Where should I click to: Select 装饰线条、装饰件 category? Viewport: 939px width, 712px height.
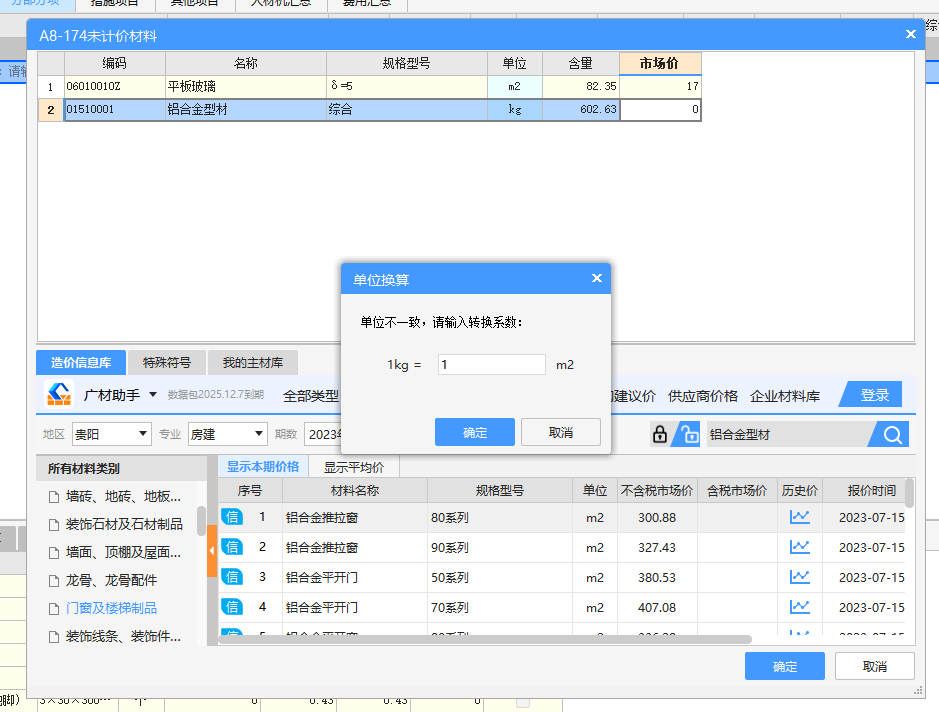point(123,637)
